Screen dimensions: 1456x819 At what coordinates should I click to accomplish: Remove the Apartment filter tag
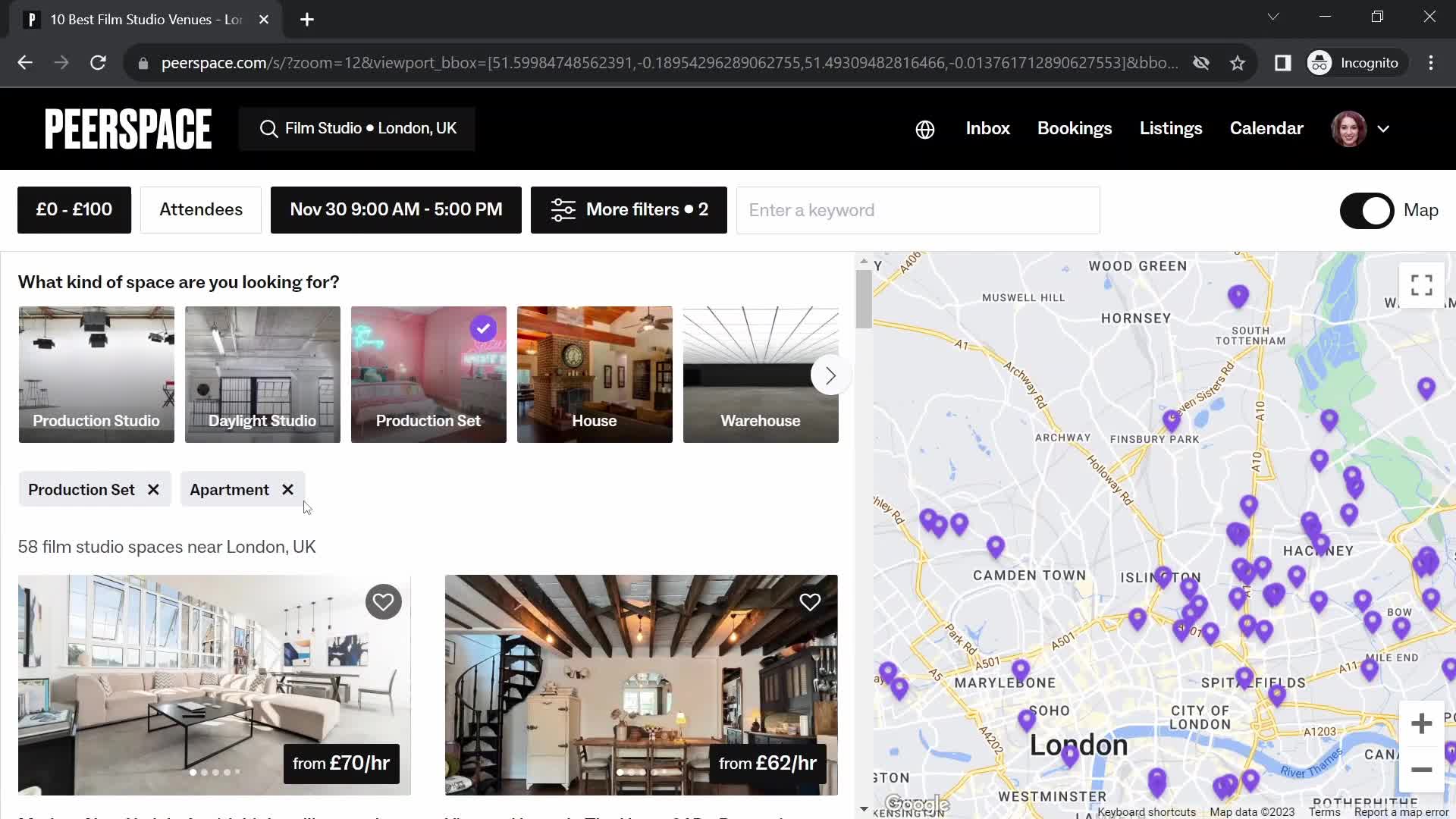(289, 489)
